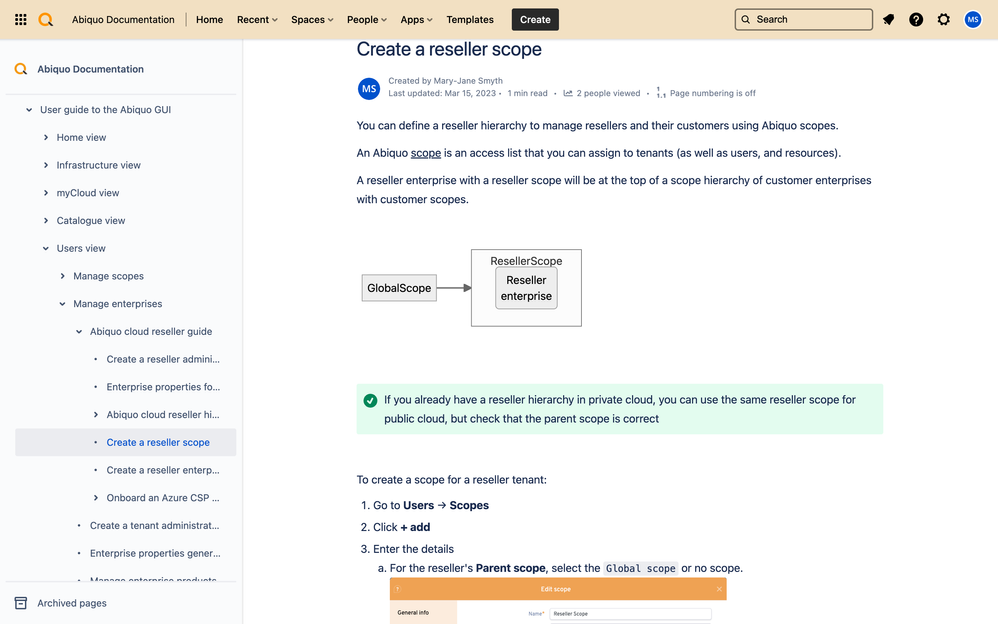The image size is (998, 624).
Task: Click the author MS avatar beside byline
Action: click(x=369, y=89)
